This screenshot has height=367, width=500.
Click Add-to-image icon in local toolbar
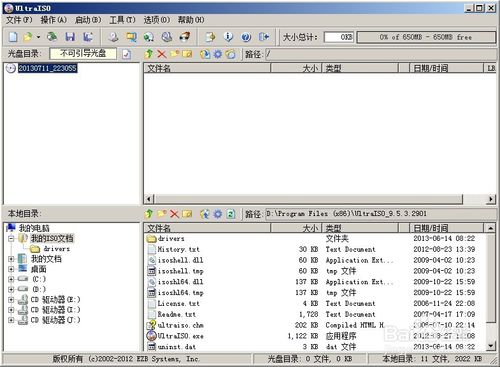point(205,214)
